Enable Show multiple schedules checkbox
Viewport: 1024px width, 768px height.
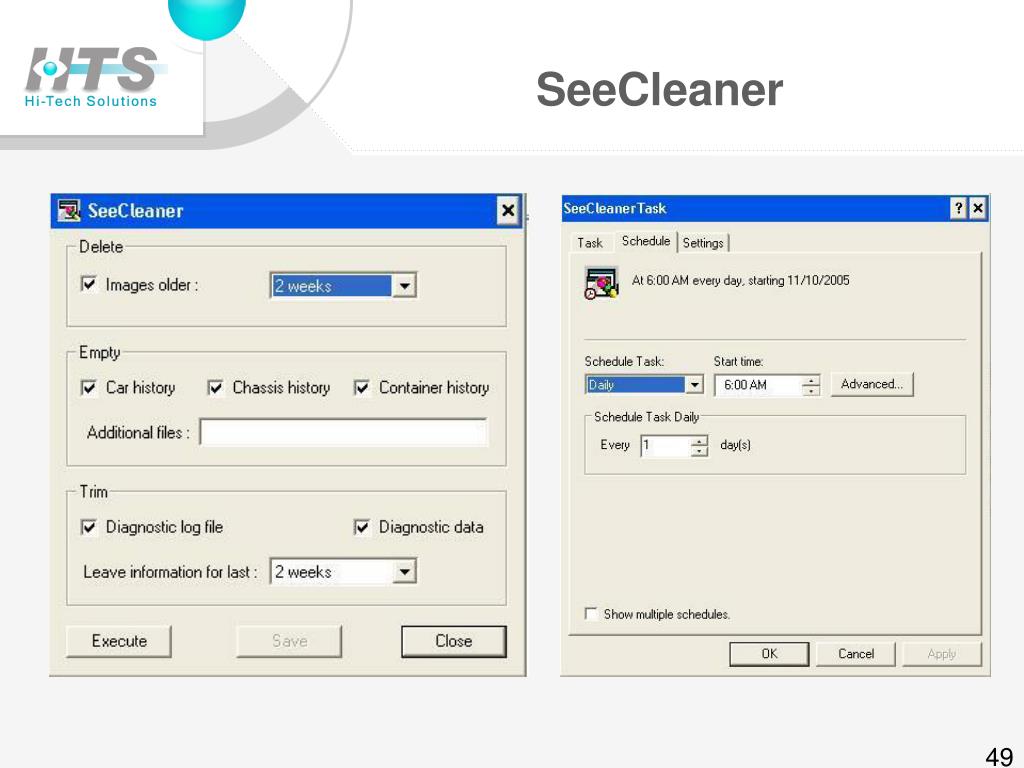pos(591,614)
